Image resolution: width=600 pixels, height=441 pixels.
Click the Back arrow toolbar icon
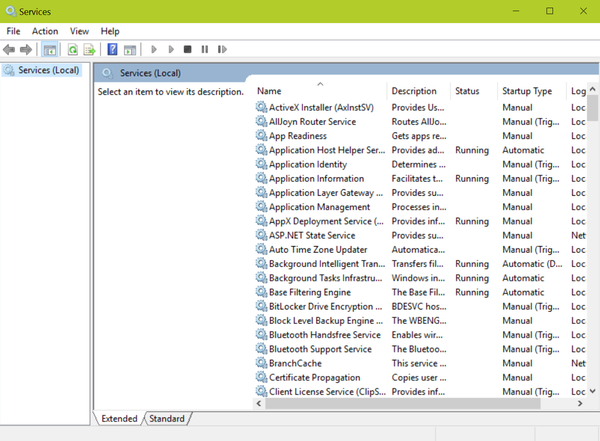tap(9, 49)
